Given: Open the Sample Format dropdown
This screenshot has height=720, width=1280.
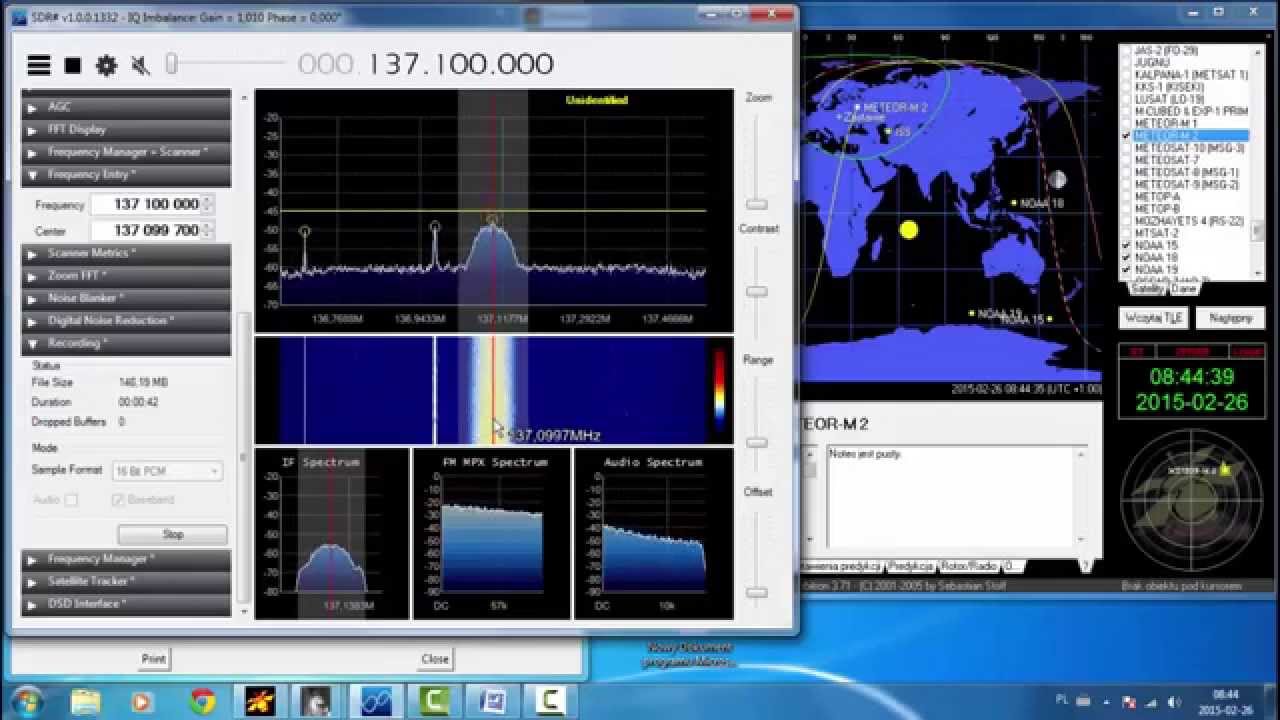Looking at the screenshot, I should click(x=167, y=471).
